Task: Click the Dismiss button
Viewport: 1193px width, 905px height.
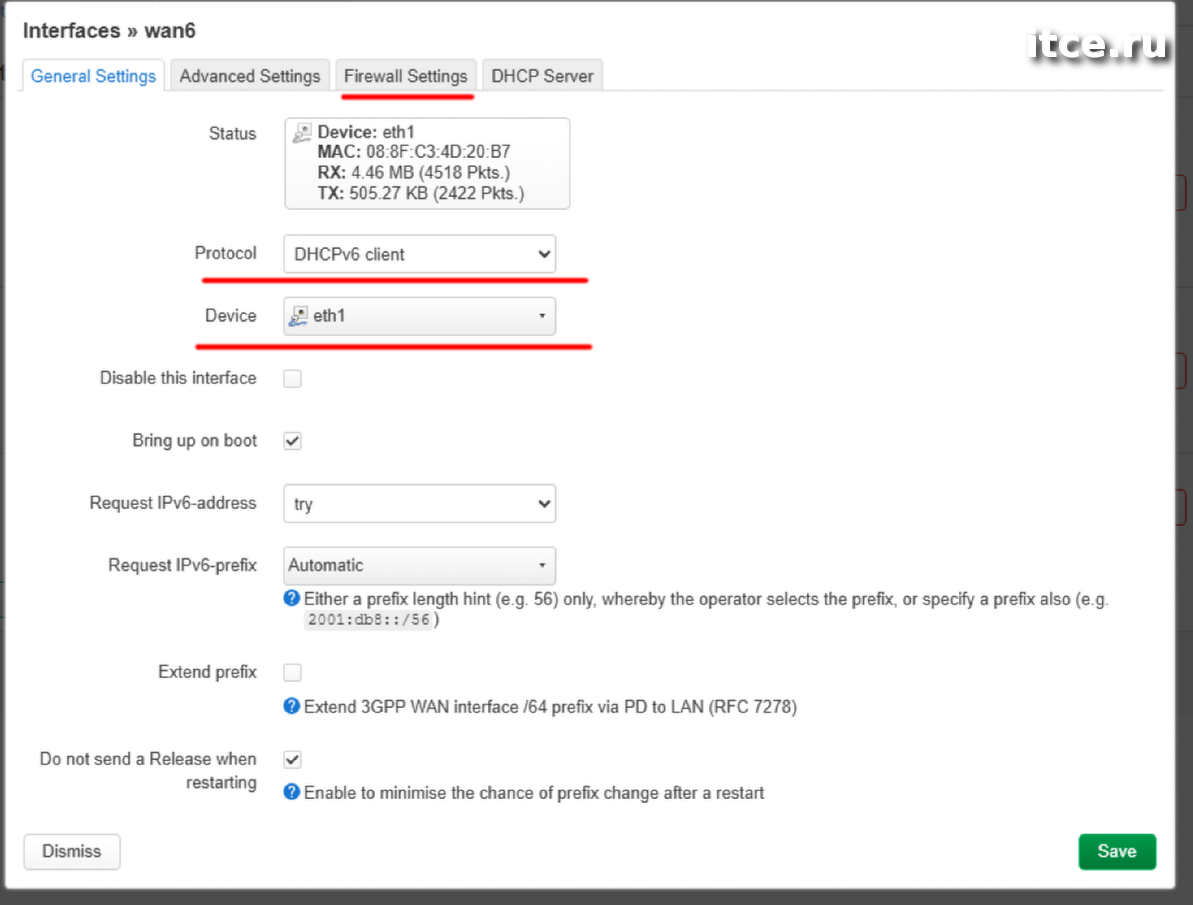Action: pyautogui.click(x=72, y=851)
